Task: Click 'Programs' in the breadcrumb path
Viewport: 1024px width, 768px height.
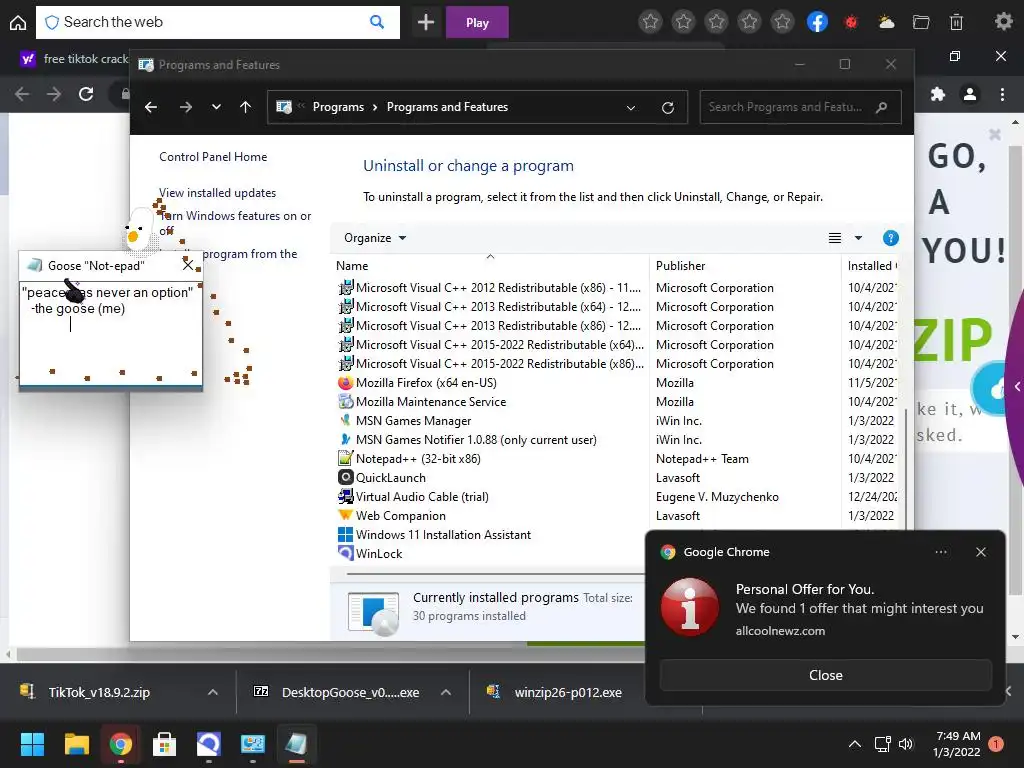Action: [338, 107]
